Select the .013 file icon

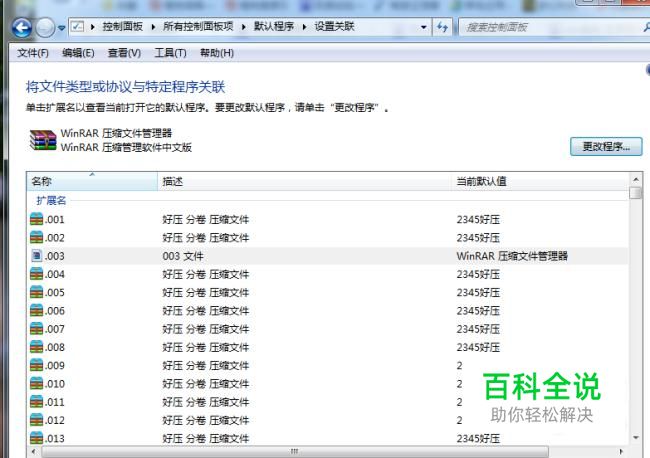pyautogui.click(x=36, y=438)
